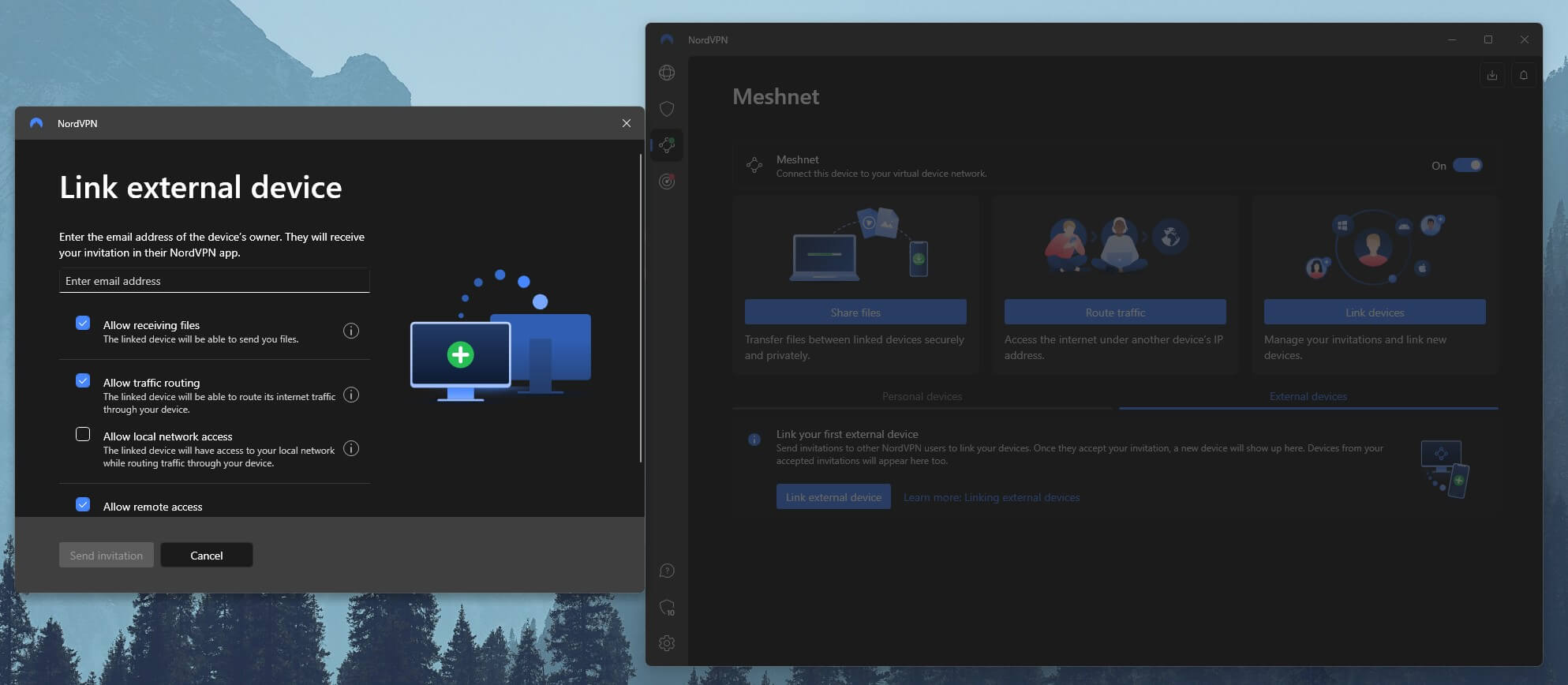Open the help chat icon in sidebar
1568x685 pixels.
[x=667, y=571]
